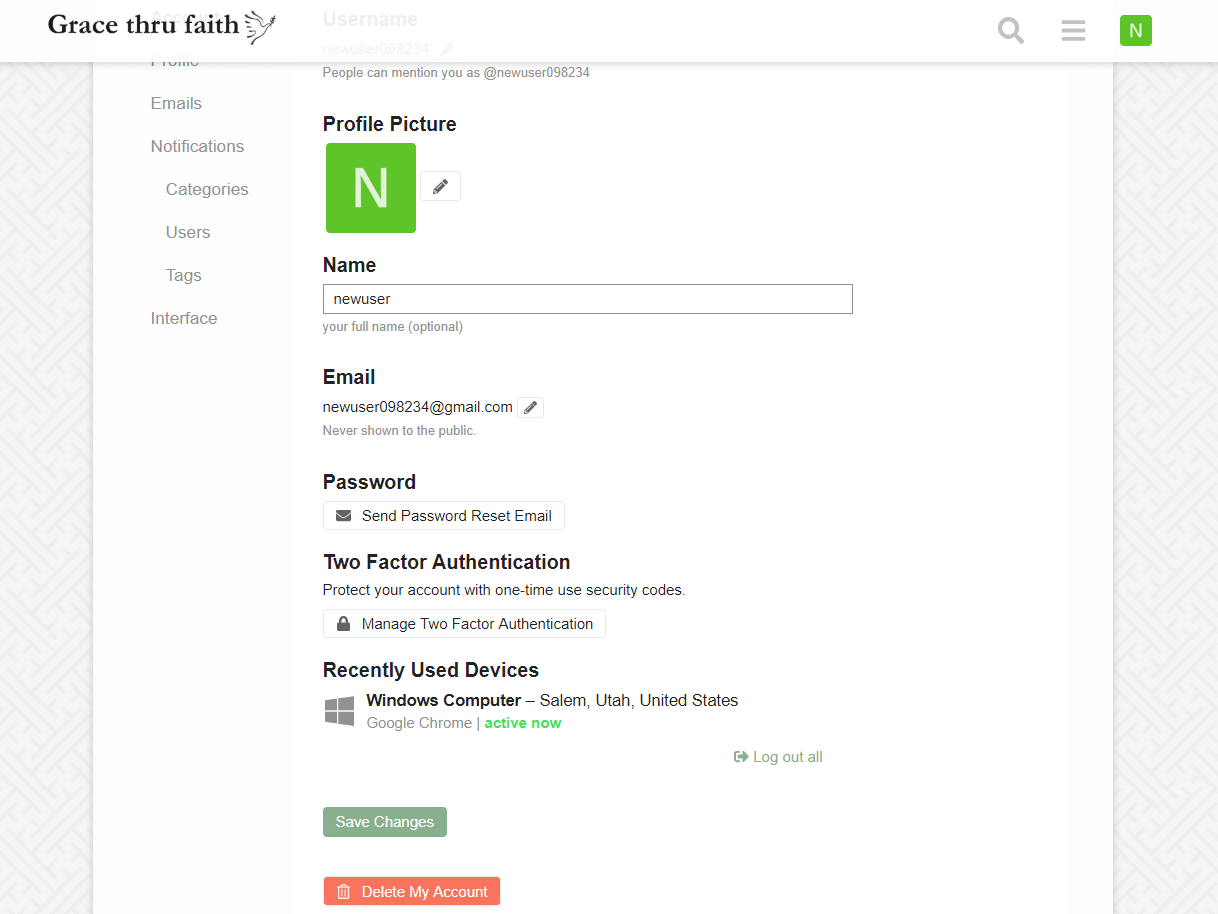
Task: Click the Profile Picture heading
Action: [390, 124]
